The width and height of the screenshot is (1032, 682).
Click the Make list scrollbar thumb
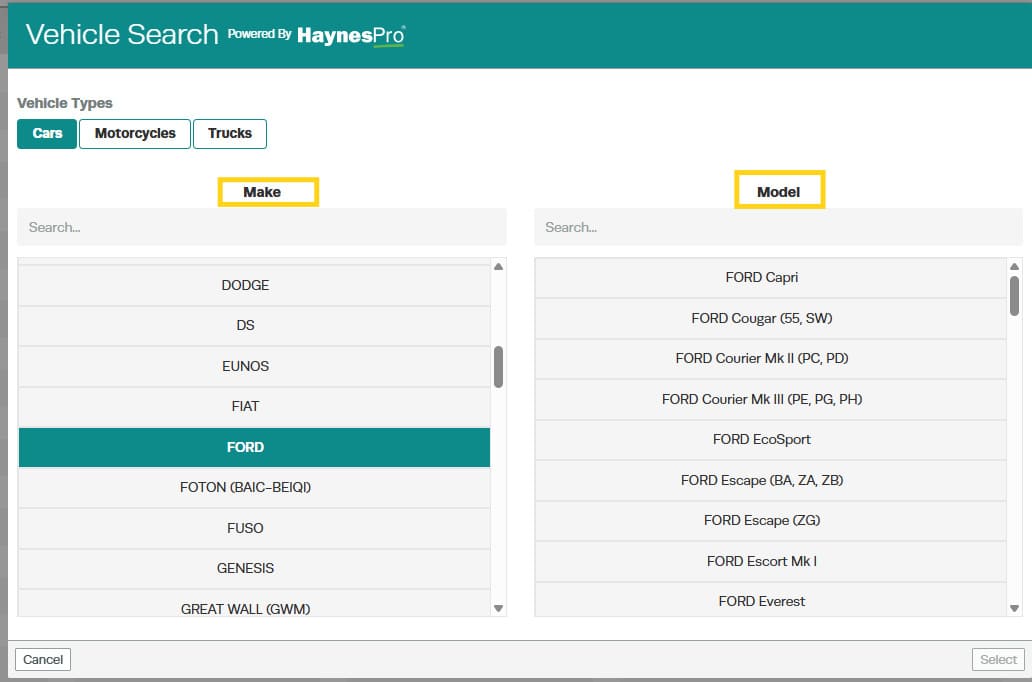[498, 367]
